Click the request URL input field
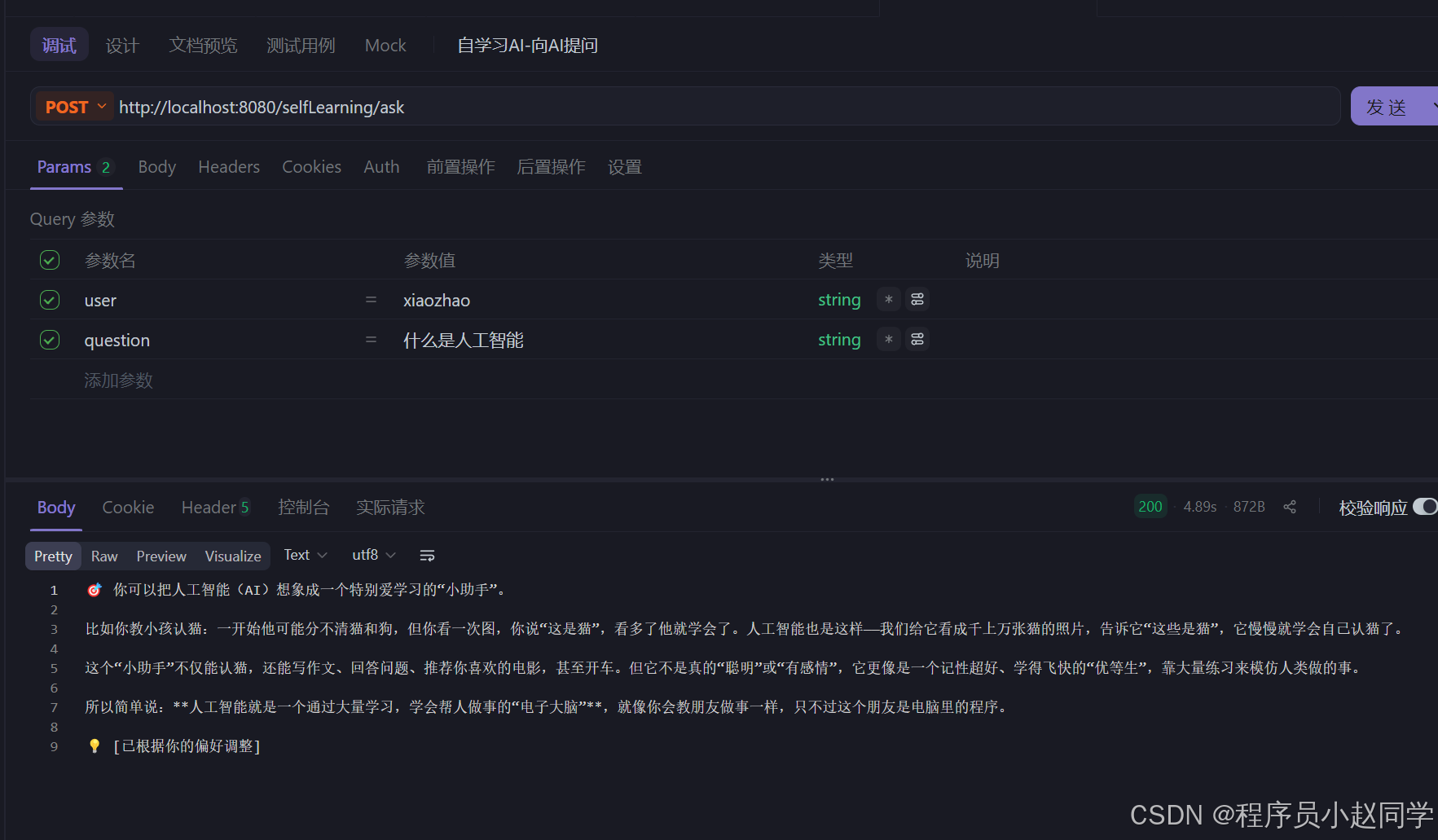1438x840 pixels. [x=570, y=106]
